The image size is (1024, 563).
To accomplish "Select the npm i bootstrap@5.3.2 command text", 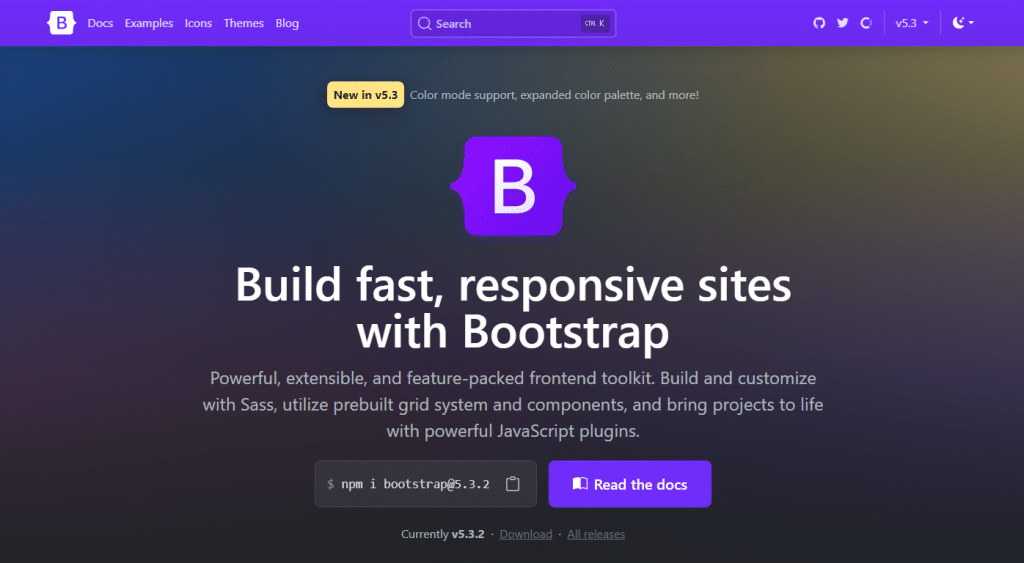I will (415, 484).
